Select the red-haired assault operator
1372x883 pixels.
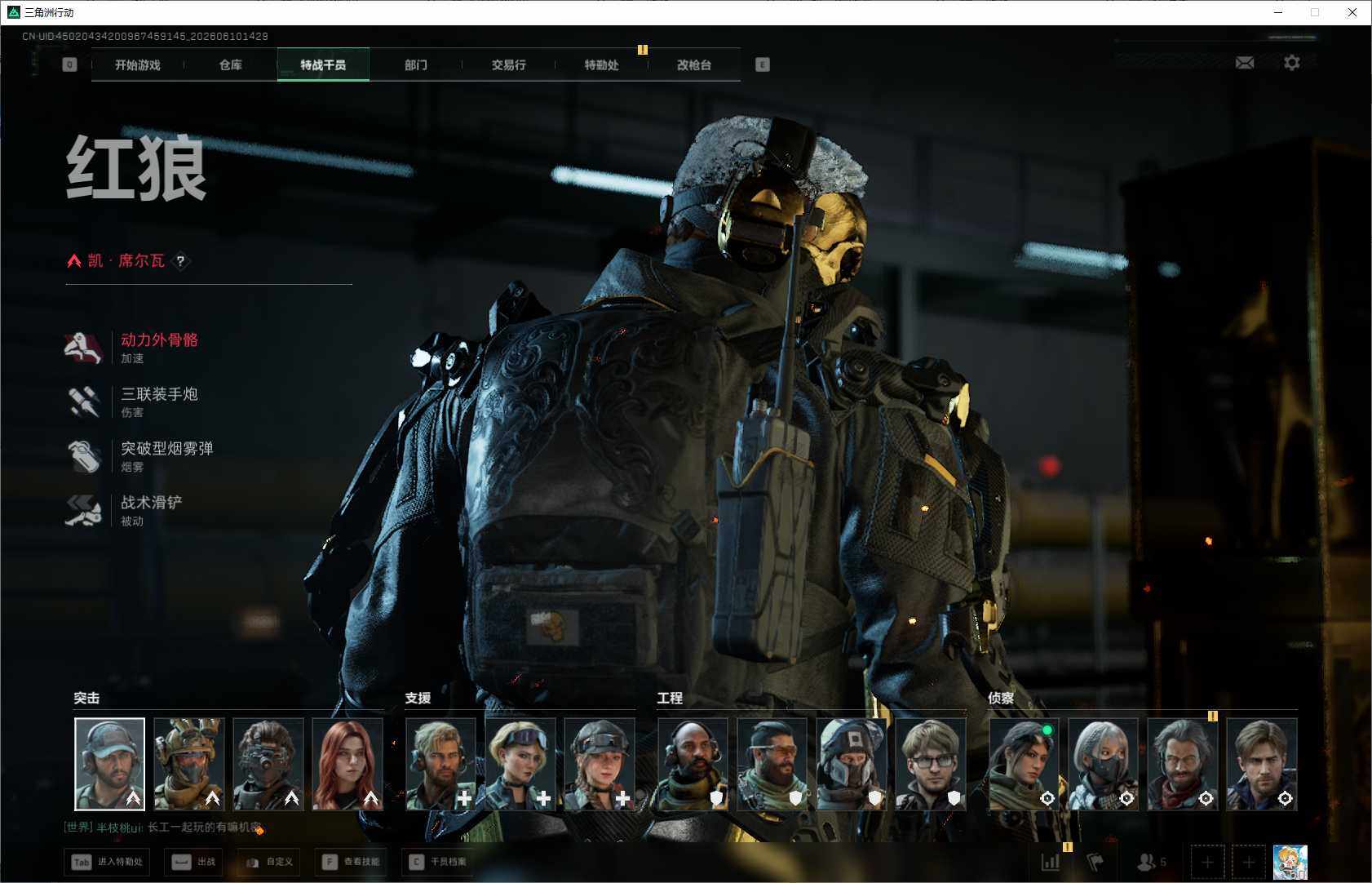(x=347, y=764)
